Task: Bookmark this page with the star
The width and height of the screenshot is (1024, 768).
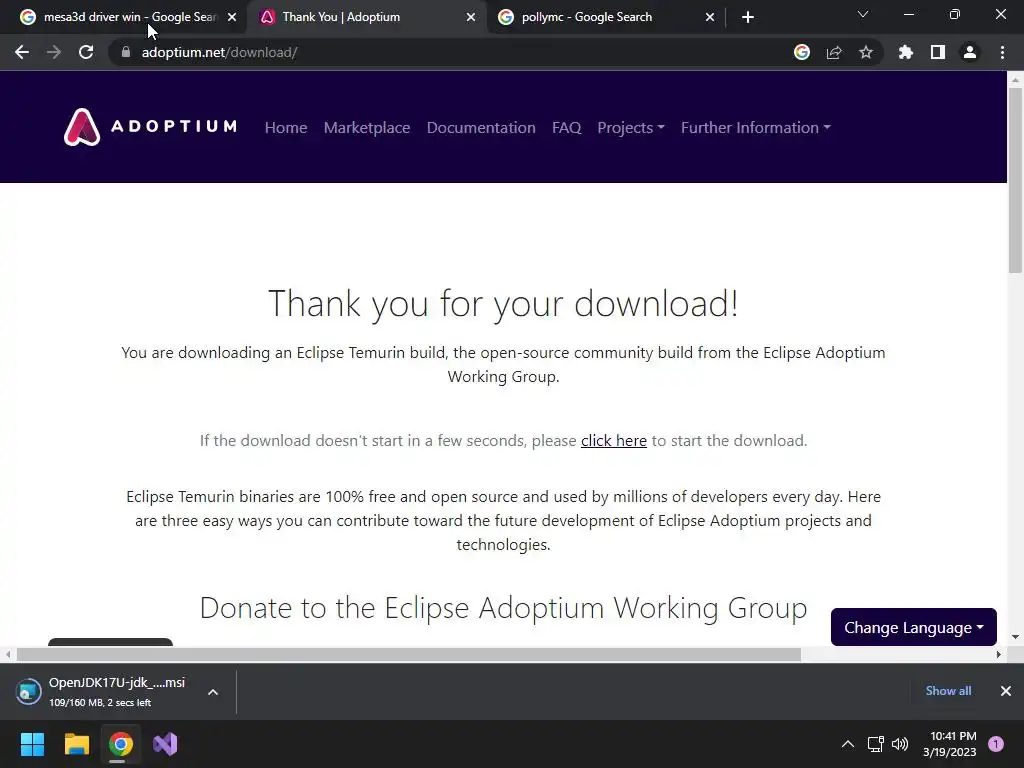Action: [866, 52]
